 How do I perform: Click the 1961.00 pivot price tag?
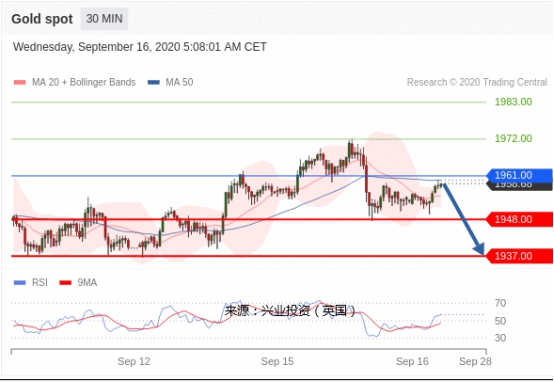point(519,175)
